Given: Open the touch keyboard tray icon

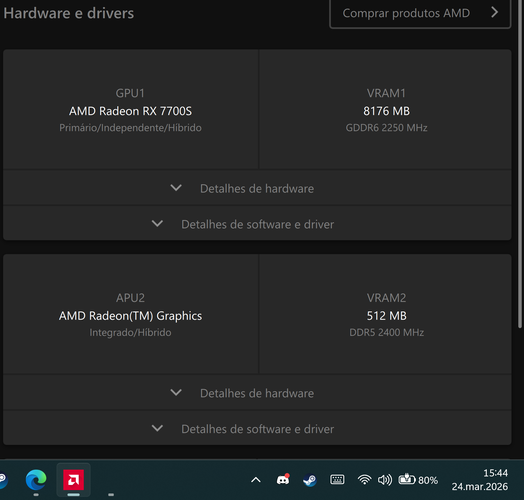Looking at the screenshot, I should point(337,480).
